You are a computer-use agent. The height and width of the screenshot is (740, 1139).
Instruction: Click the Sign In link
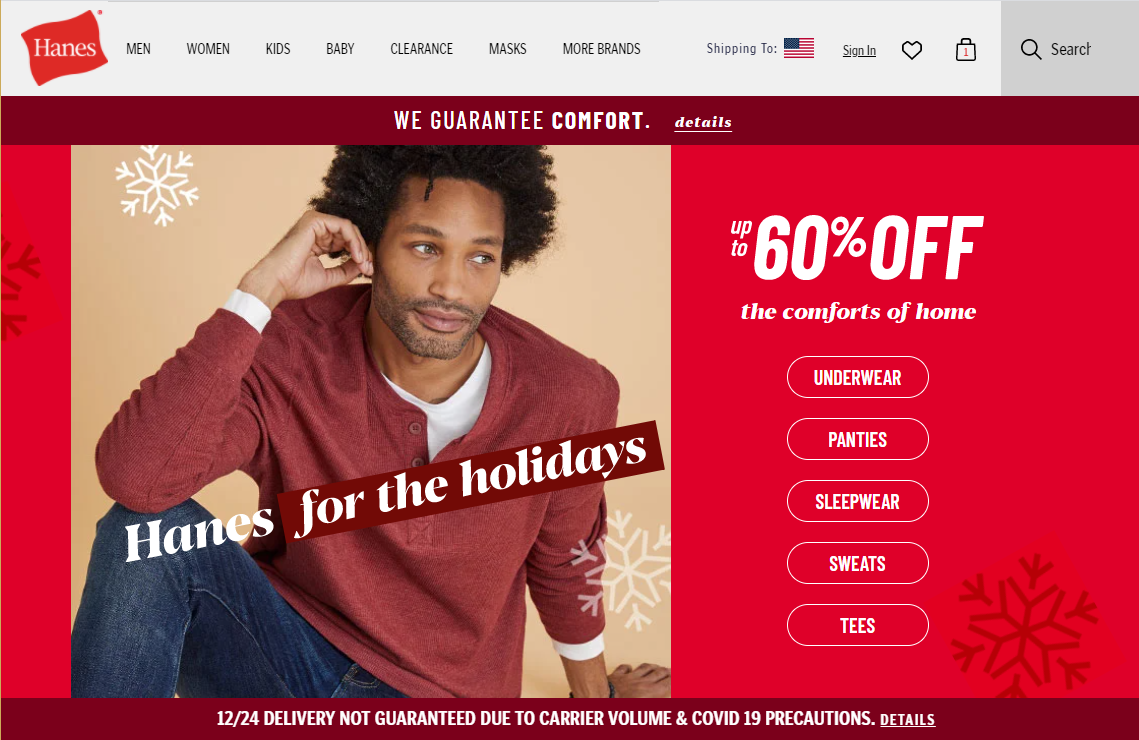[859, 50]
